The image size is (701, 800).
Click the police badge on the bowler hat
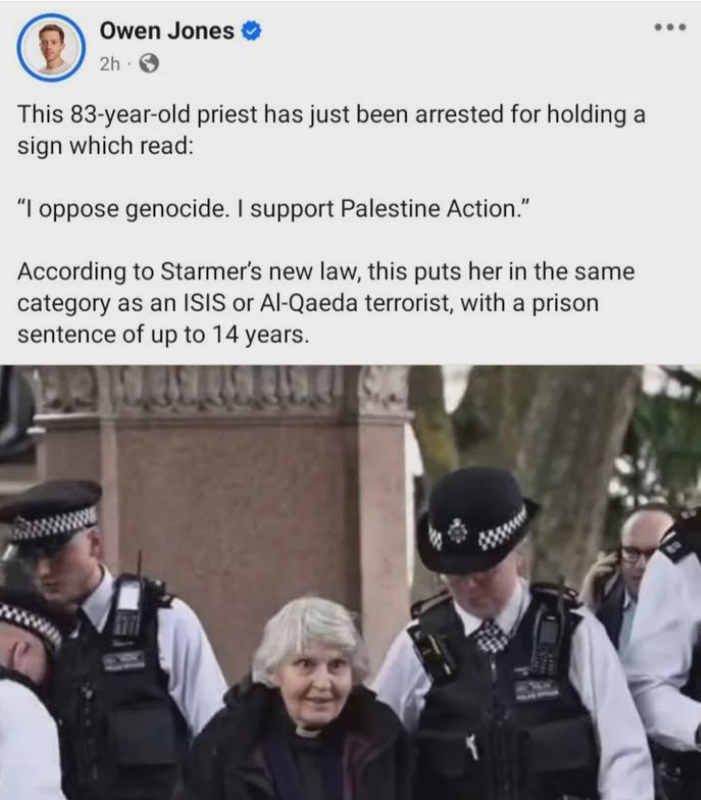click(x=457, y=531)
